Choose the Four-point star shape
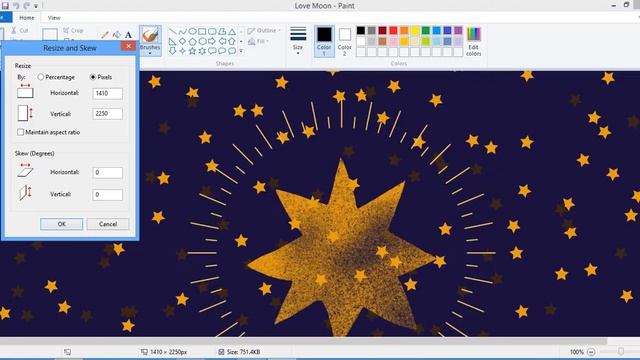Image resolution: width=640 pixels, height=360 pixels. click(182, 51)
